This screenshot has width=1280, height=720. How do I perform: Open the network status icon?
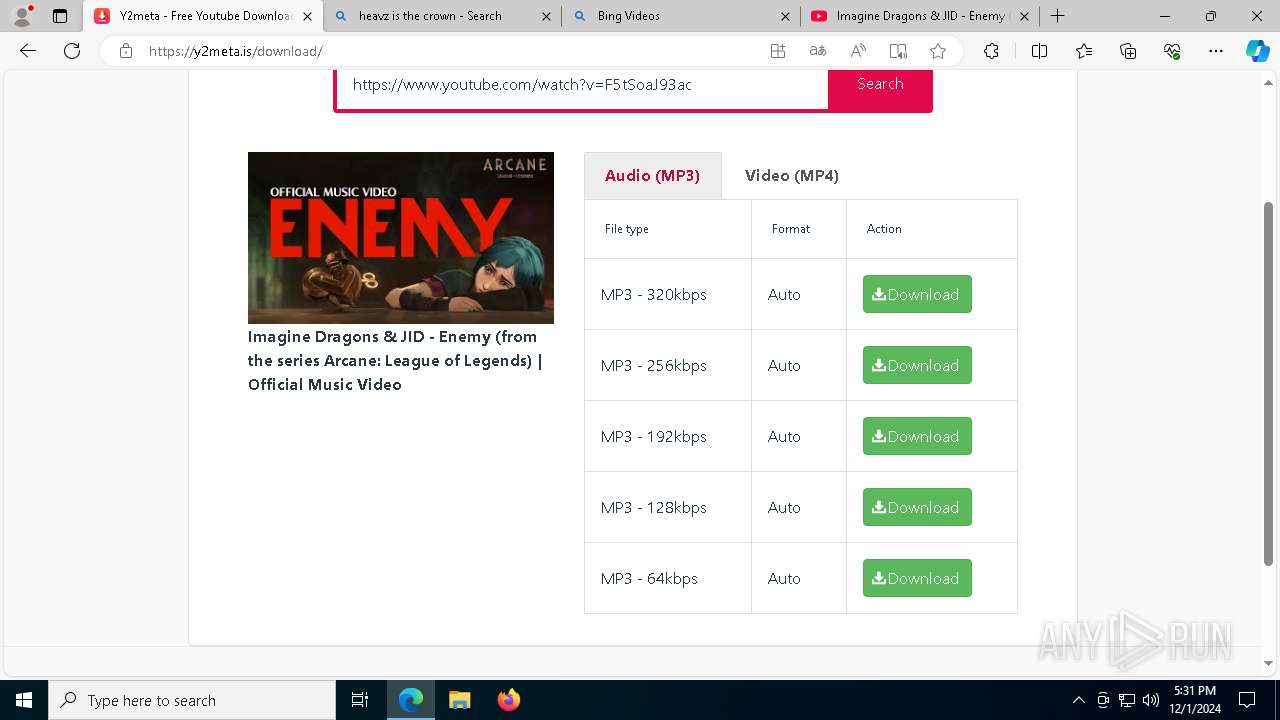click(x=1127, y=700)
